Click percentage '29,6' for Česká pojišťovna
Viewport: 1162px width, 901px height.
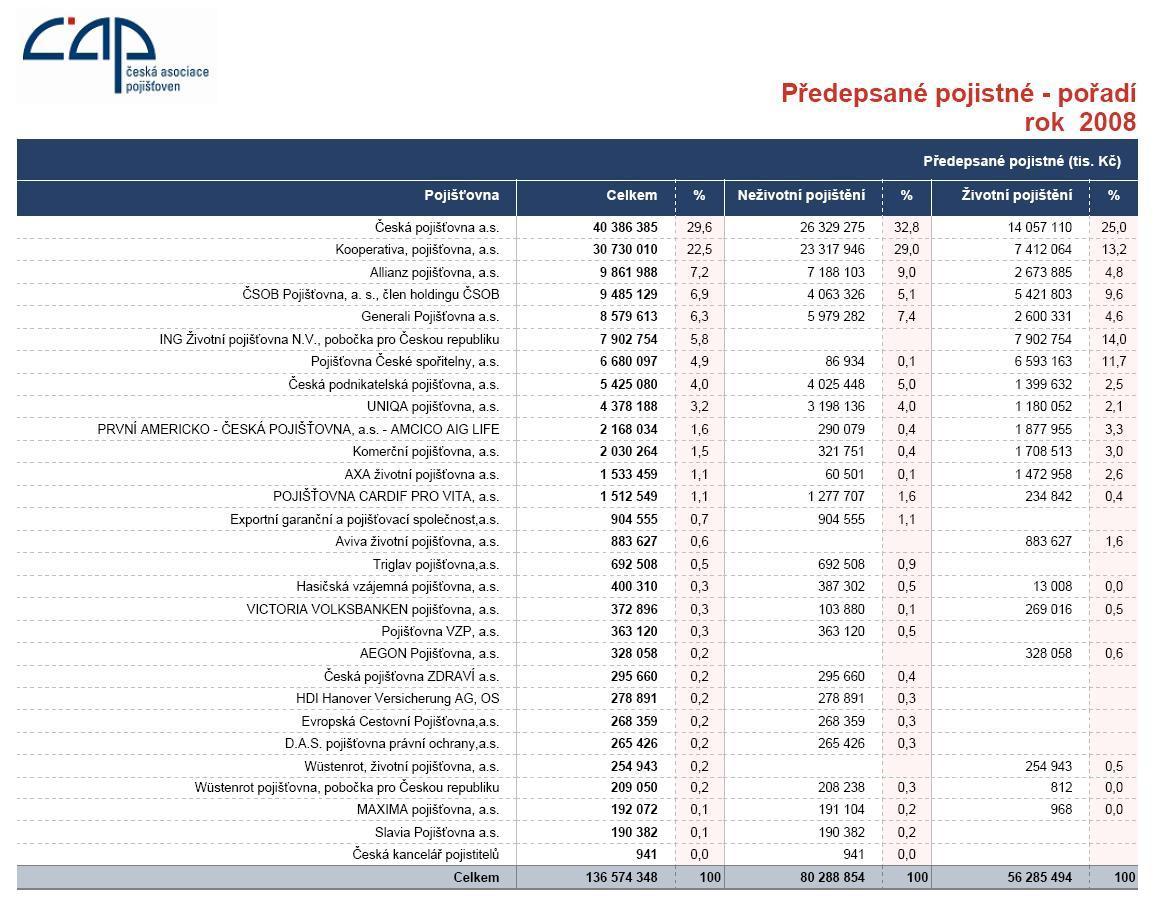tap(700, 227)
